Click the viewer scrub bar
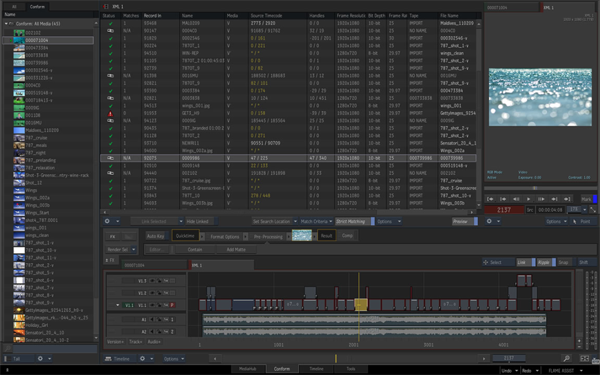Screen dimensions: 600x375 540,188
